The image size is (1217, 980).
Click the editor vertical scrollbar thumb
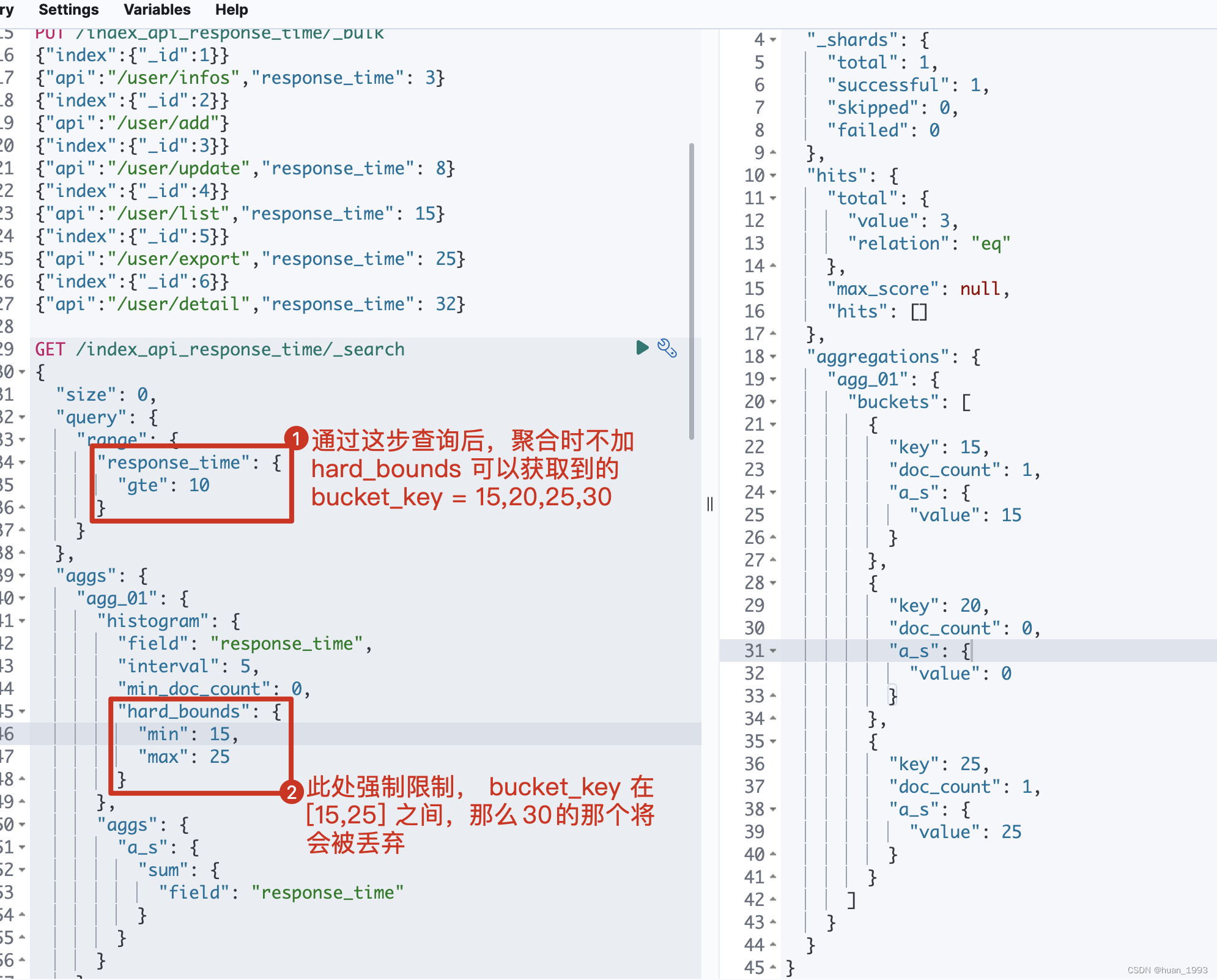[692, 291]
